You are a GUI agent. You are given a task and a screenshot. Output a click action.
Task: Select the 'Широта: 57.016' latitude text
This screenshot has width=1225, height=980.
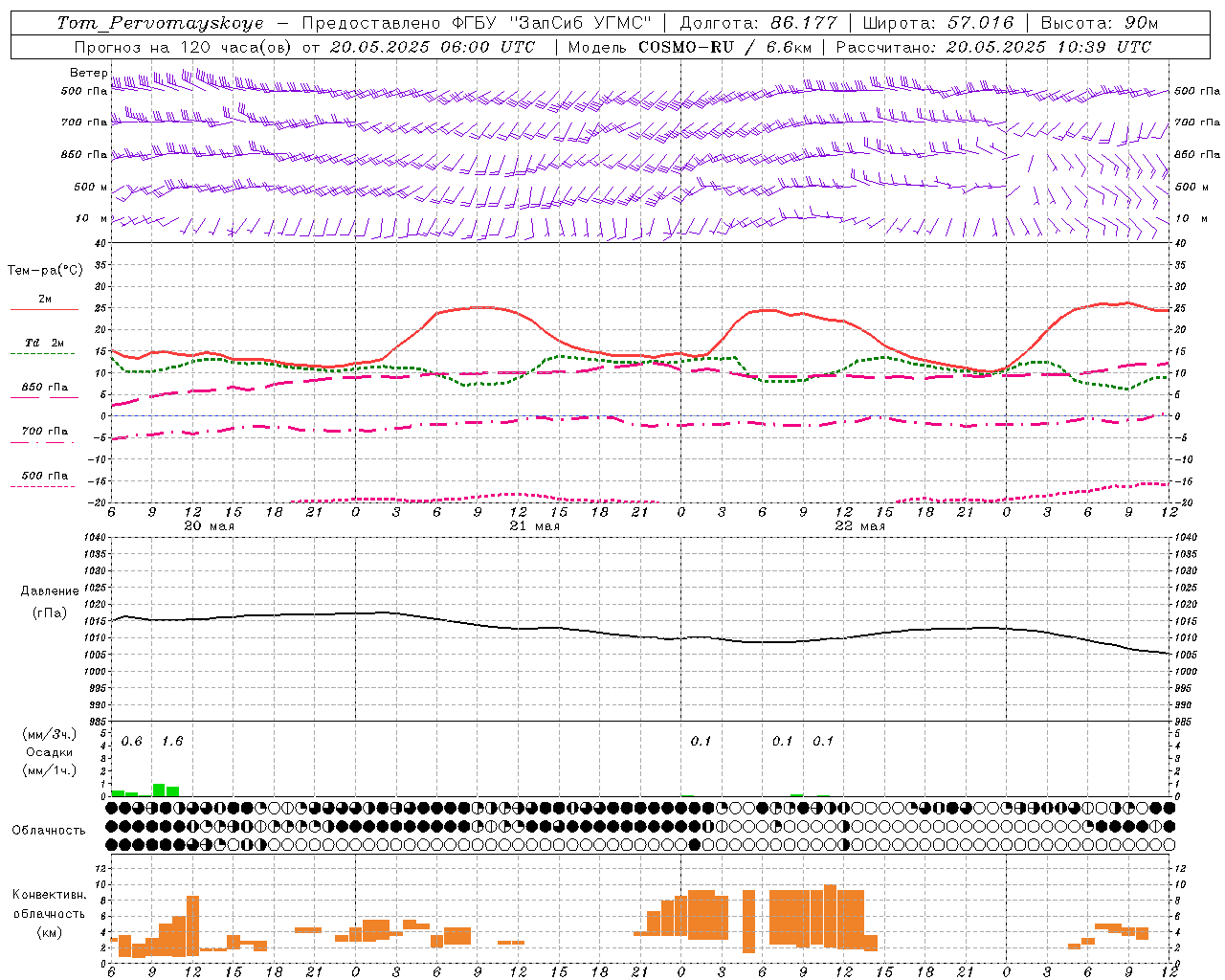tap(938, 23)
